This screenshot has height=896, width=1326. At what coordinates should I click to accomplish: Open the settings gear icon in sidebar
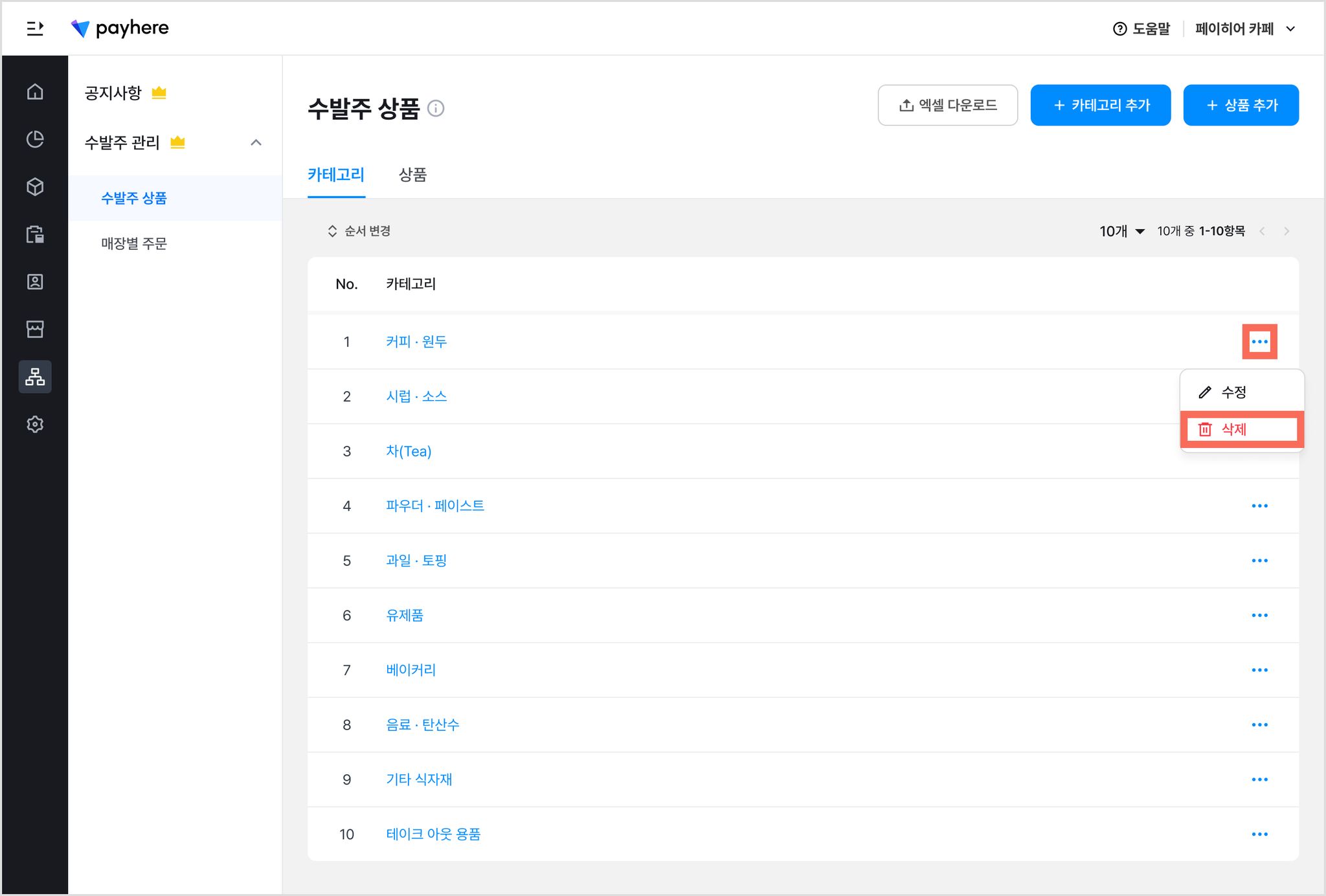click(x=35, y=424)
